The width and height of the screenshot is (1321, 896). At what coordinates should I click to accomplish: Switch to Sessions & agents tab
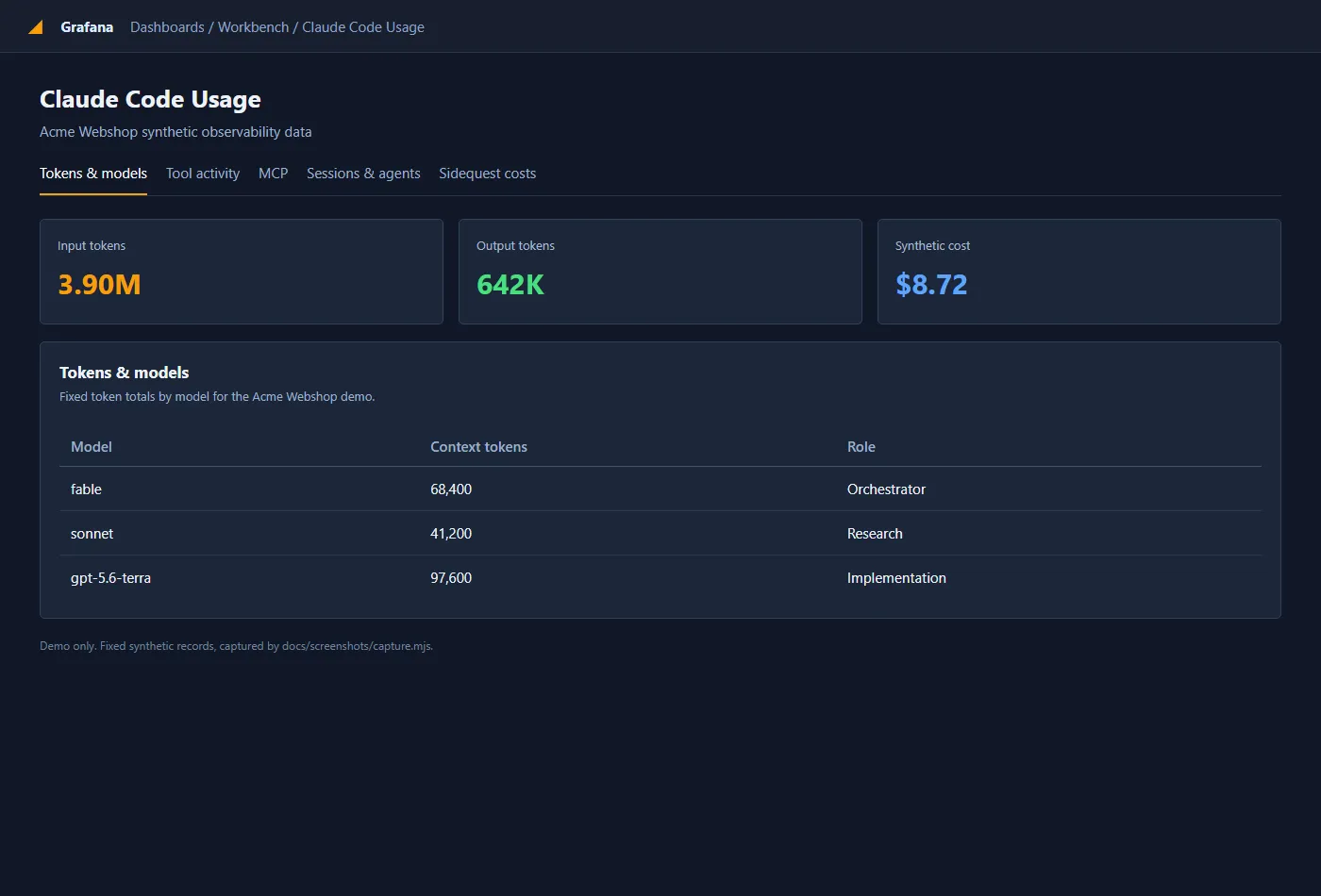[x=363, y=174]
